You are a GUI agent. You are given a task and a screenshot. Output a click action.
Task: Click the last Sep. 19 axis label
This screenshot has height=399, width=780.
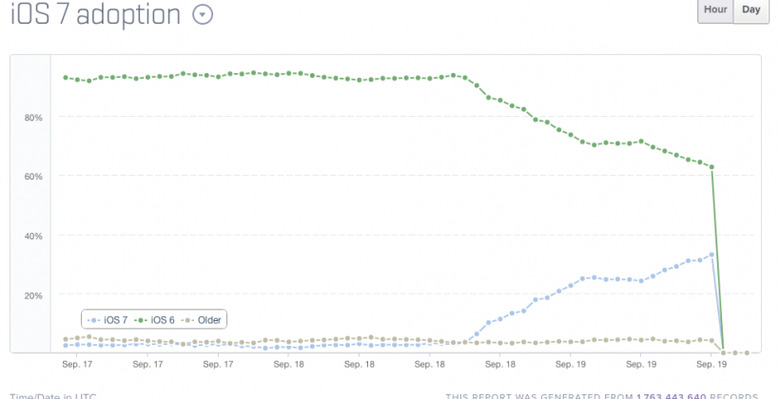(x=711, y=364)
